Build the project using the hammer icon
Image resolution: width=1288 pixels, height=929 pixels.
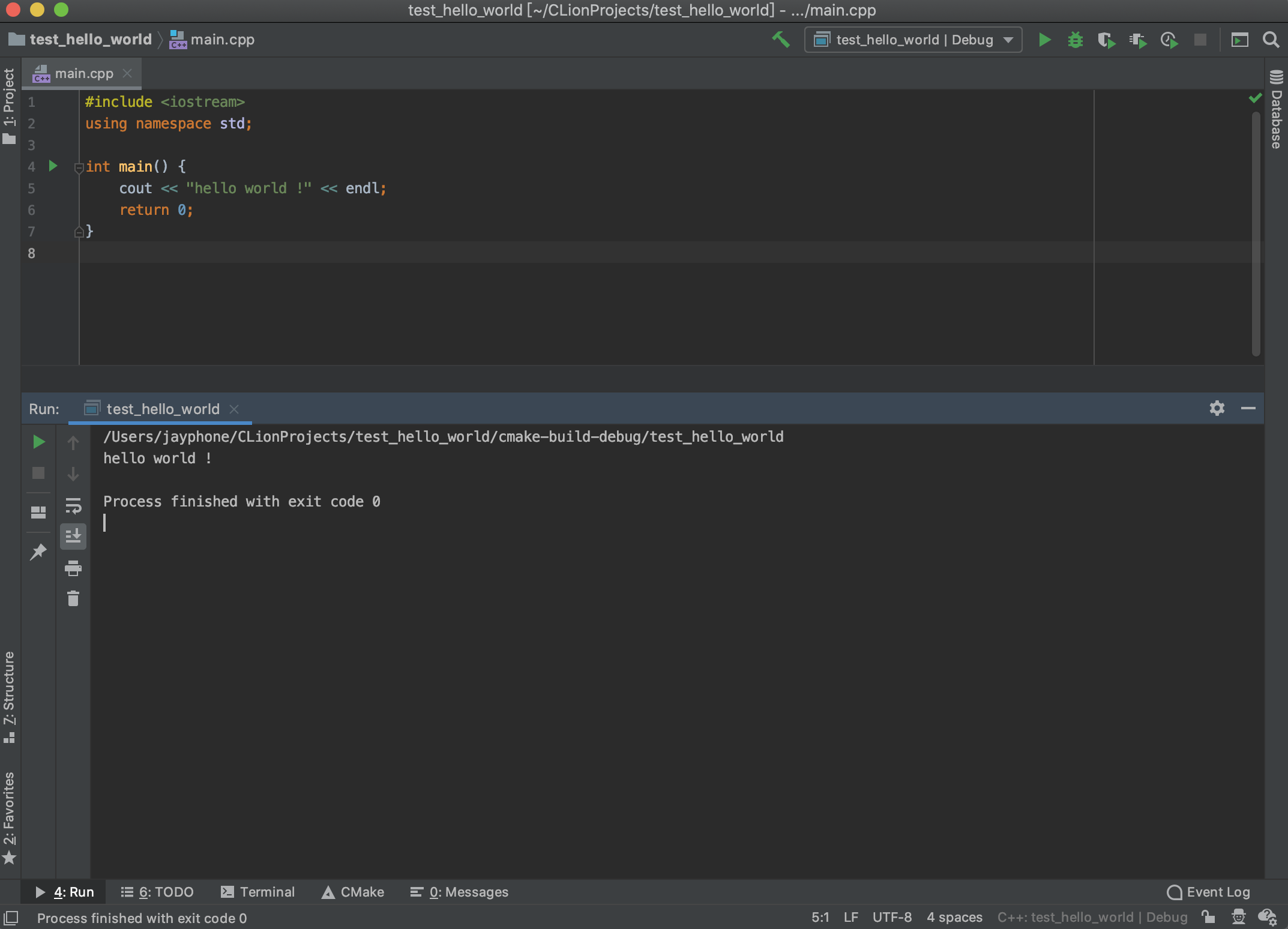point(780,40)
